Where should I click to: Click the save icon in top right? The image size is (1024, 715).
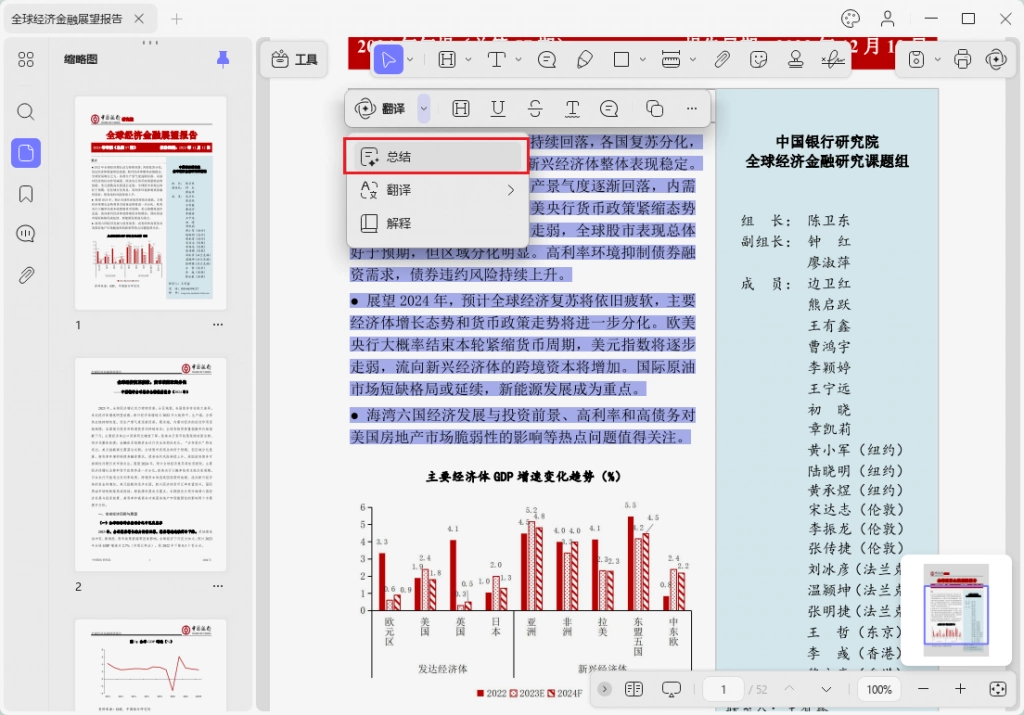(917, 60)
